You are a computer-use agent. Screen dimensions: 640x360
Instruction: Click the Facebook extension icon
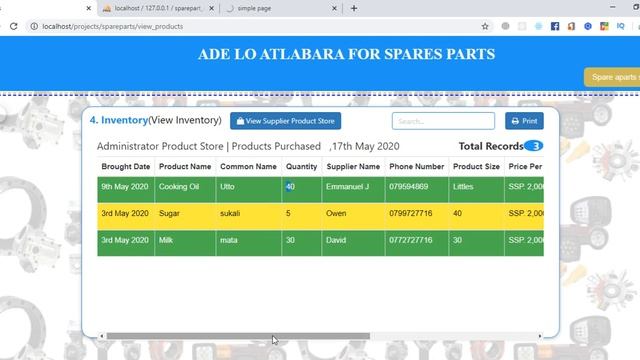click(555, 26)
